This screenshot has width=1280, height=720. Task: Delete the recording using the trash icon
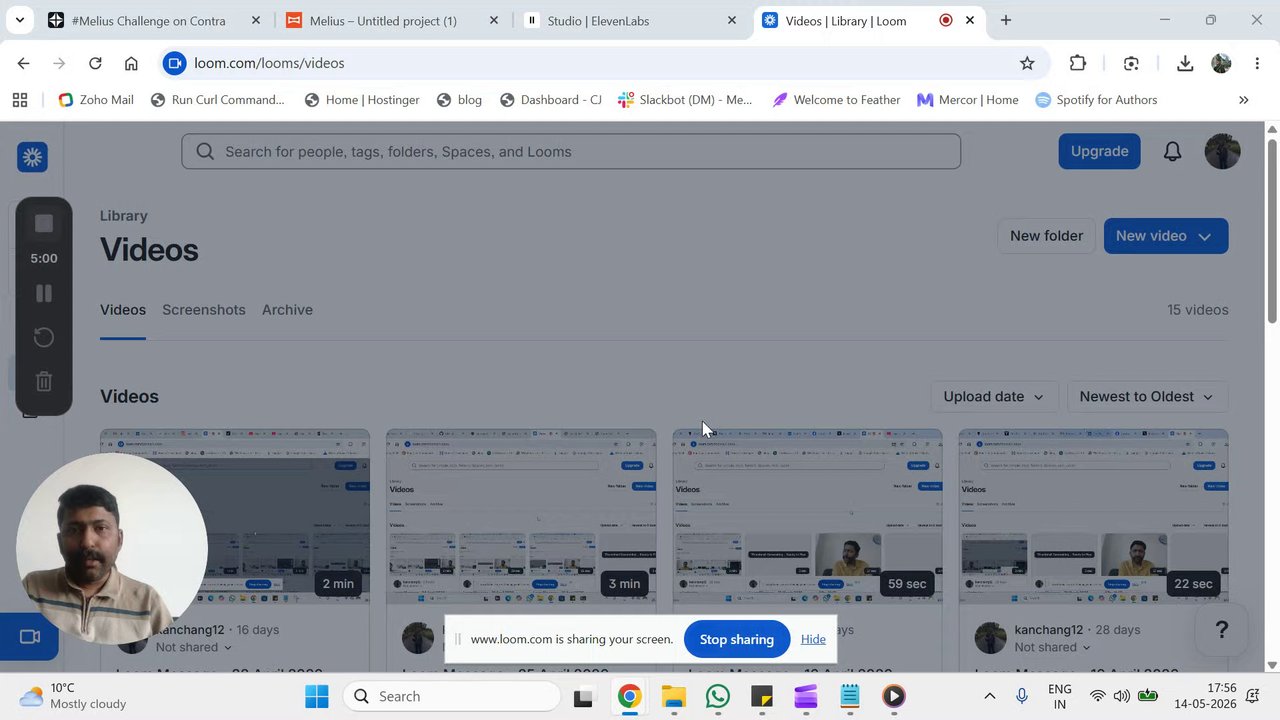click(44, 381)
